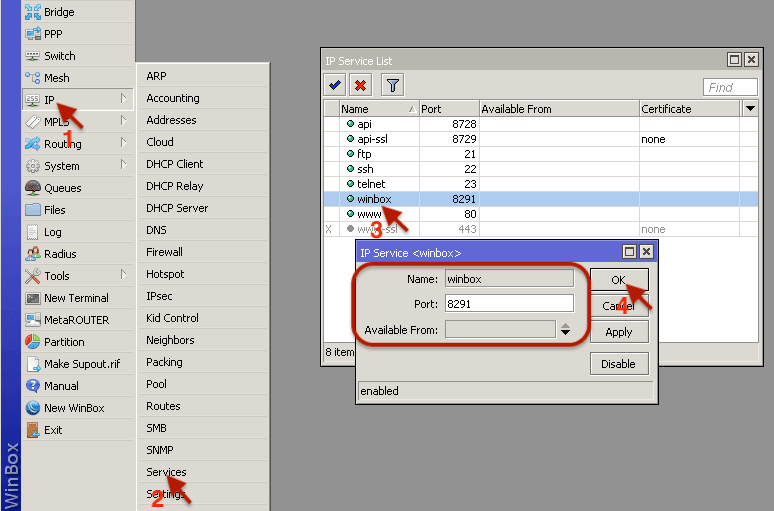Click the MetaROUTER icon
This screenshot has width=774, height=511.
33,320
